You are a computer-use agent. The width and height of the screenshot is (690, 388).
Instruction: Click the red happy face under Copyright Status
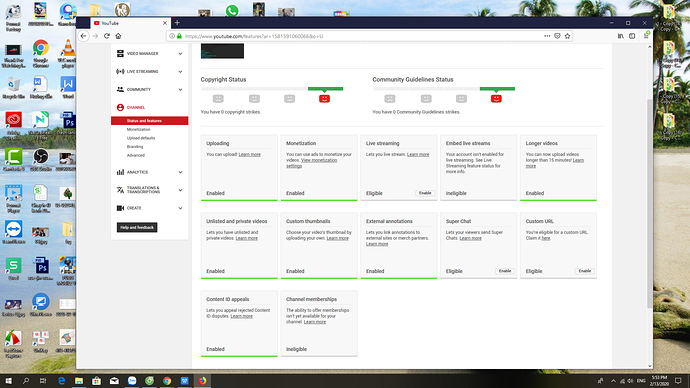pos(324,99)
